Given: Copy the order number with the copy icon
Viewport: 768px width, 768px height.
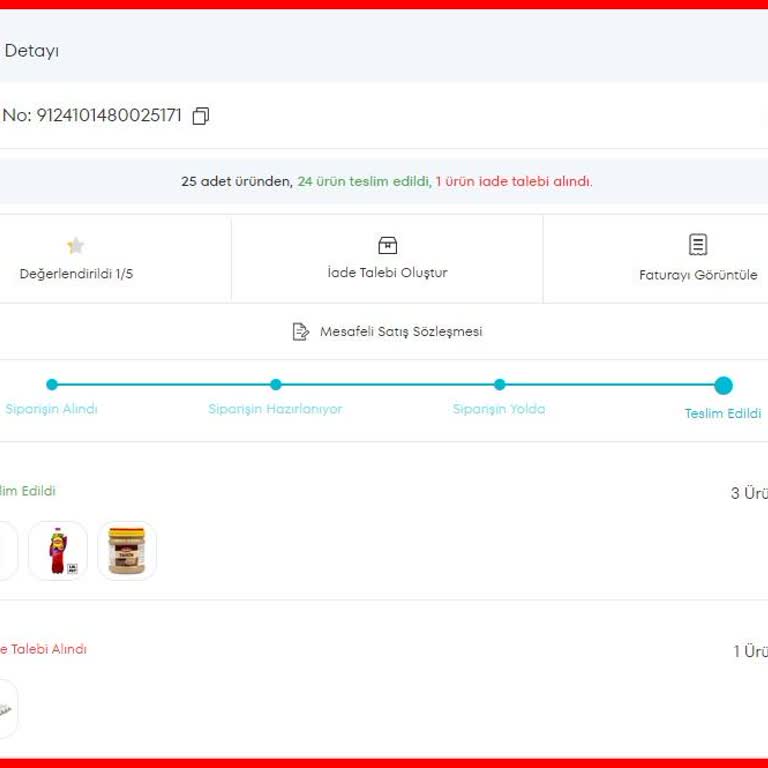Looking at the screenshot, I should (x=200, y=116).
